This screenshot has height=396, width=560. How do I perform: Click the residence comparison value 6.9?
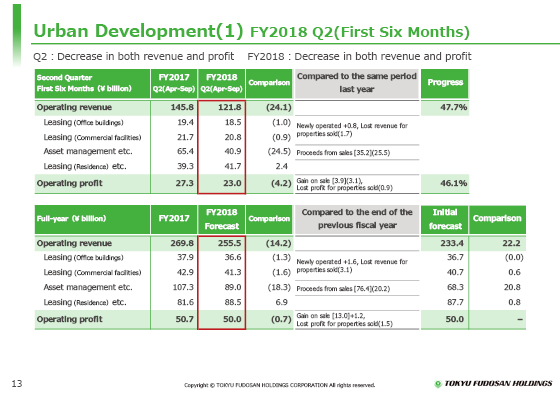pos(281,302)
